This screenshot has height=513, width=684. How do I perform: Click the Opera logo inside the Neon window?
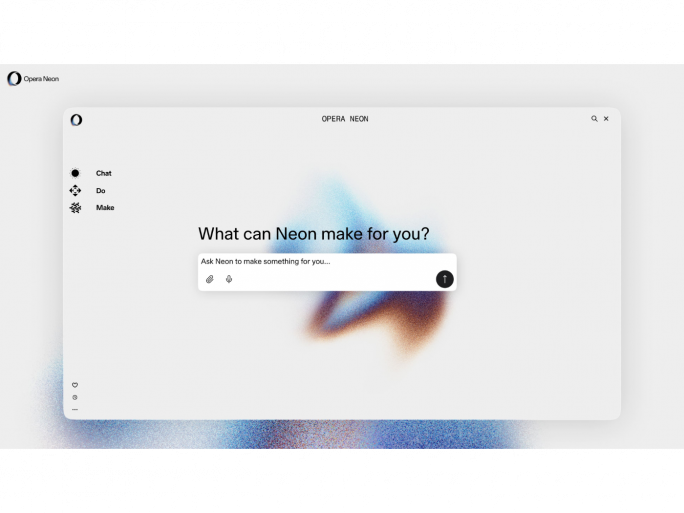(x=76, y=120)
